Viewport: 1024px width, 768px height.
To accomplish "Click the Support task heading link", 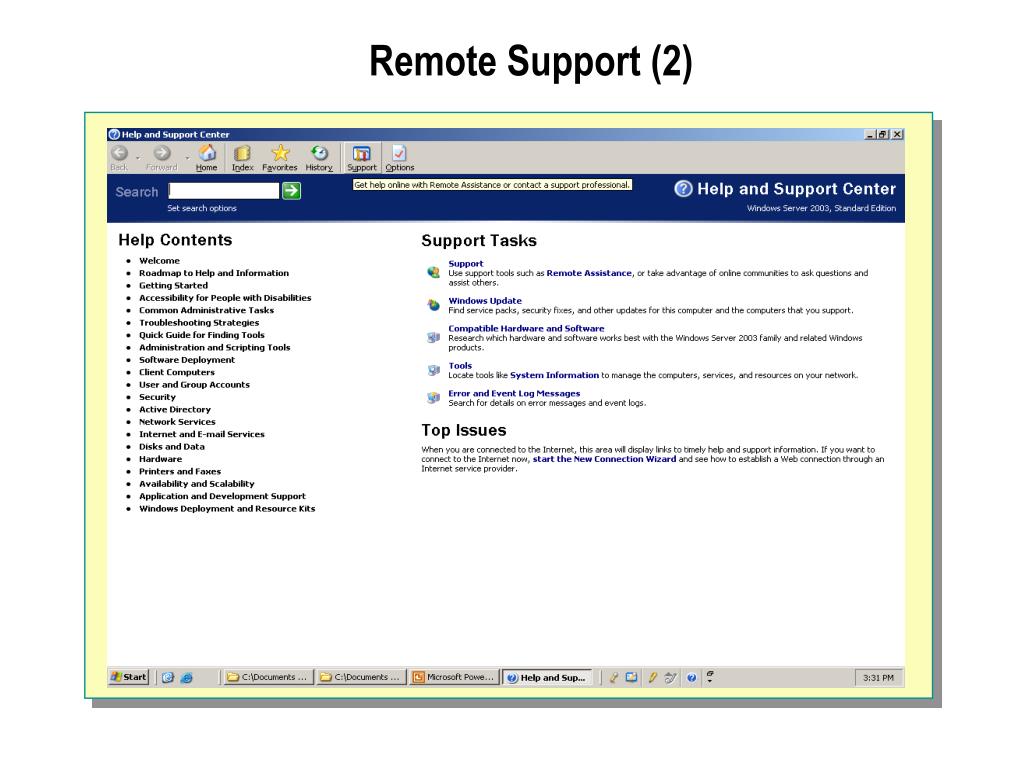I will (x=466, y=264).
